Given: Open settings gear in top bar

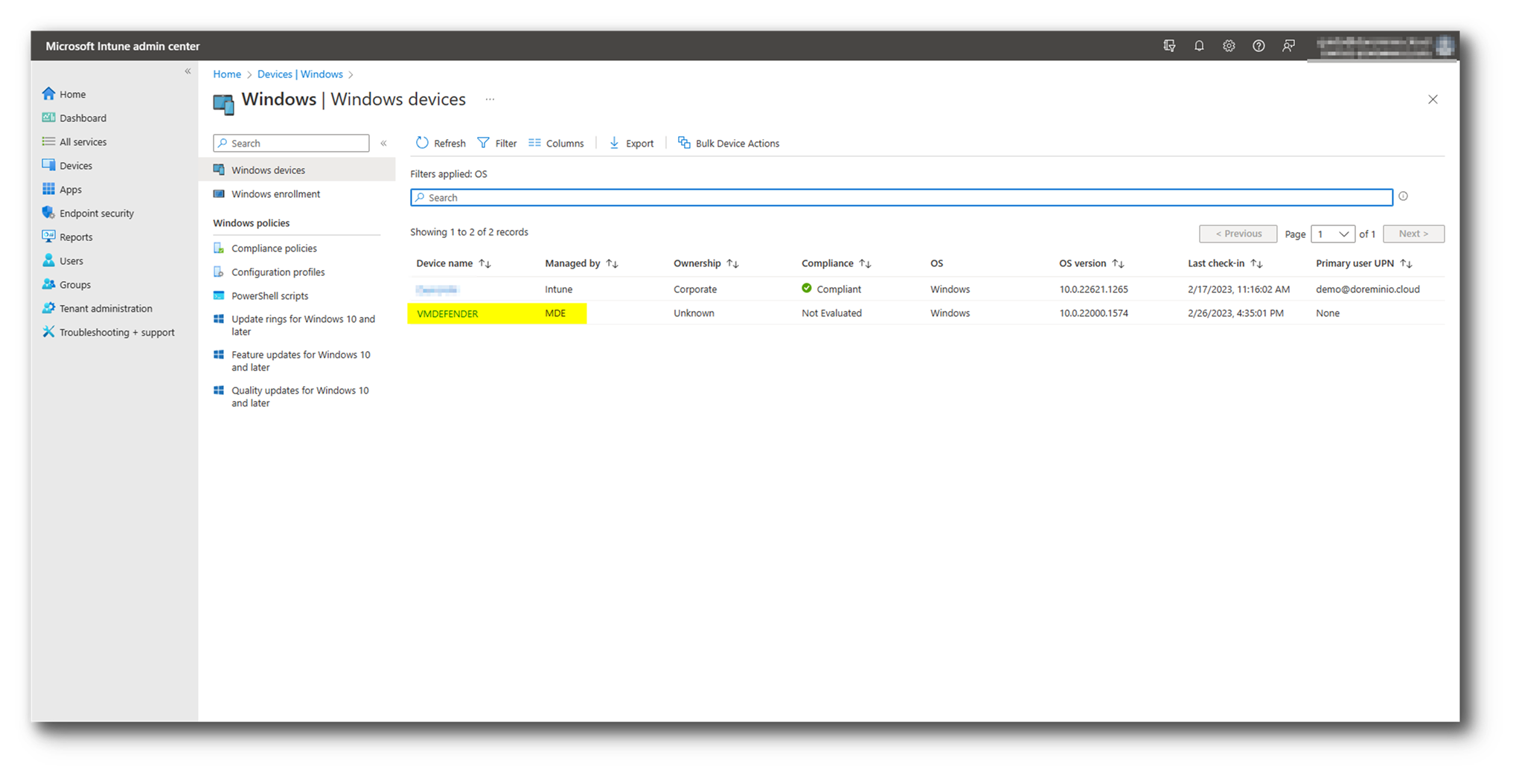Looking at the screenshot, I should tap(1229, 46).
